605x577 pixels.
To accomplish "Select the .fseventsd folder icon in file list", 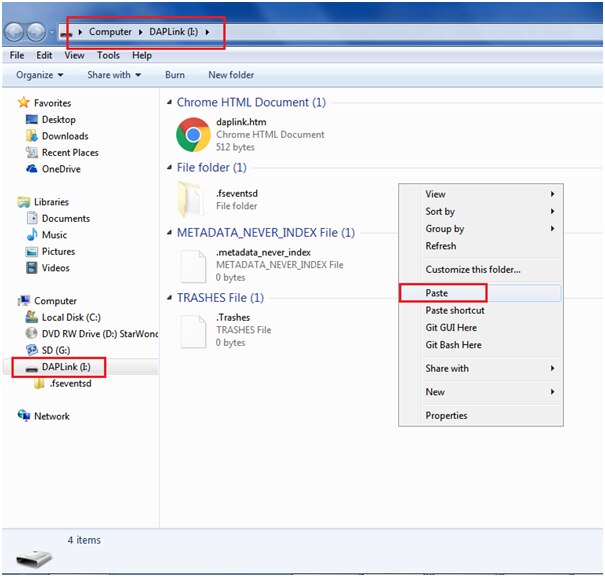I will [x=191, y=200].
